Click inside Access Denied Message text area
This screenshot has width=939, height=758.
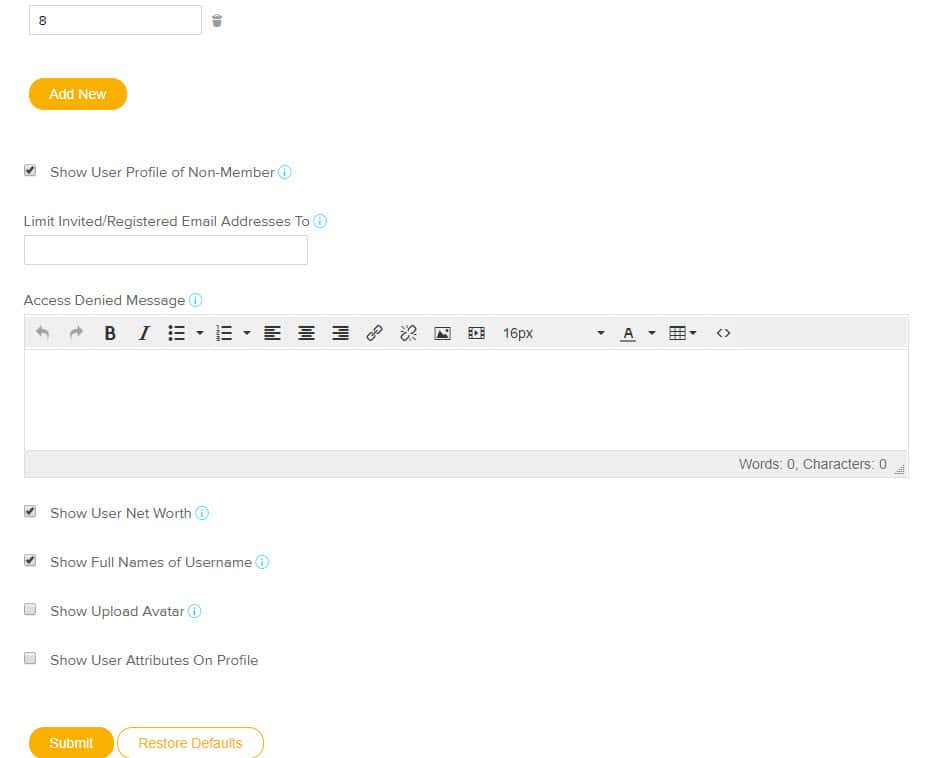[467, 400]
